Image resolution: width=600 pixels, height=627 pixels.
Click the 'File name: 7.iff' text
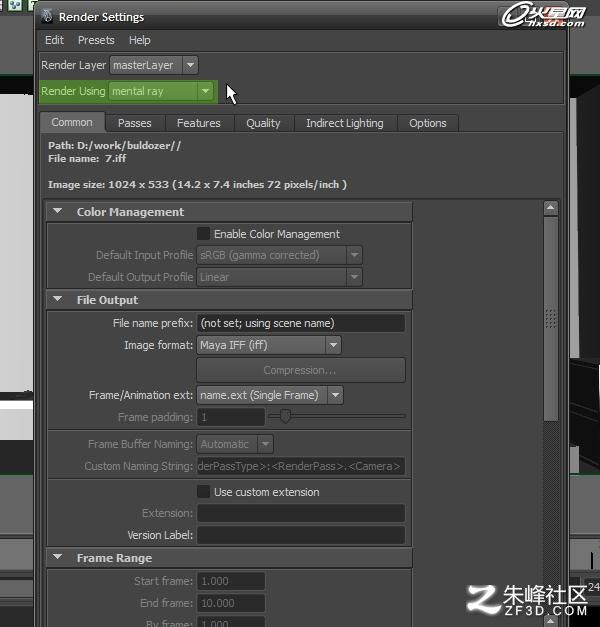[x=87, y=159]
